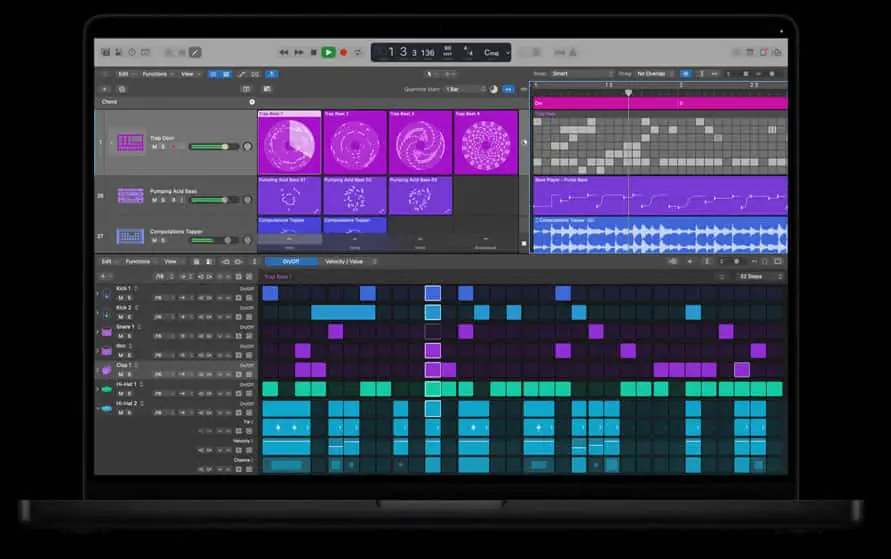Click the Stop button in the transport

pyautogui.click(x=313, y=52)
